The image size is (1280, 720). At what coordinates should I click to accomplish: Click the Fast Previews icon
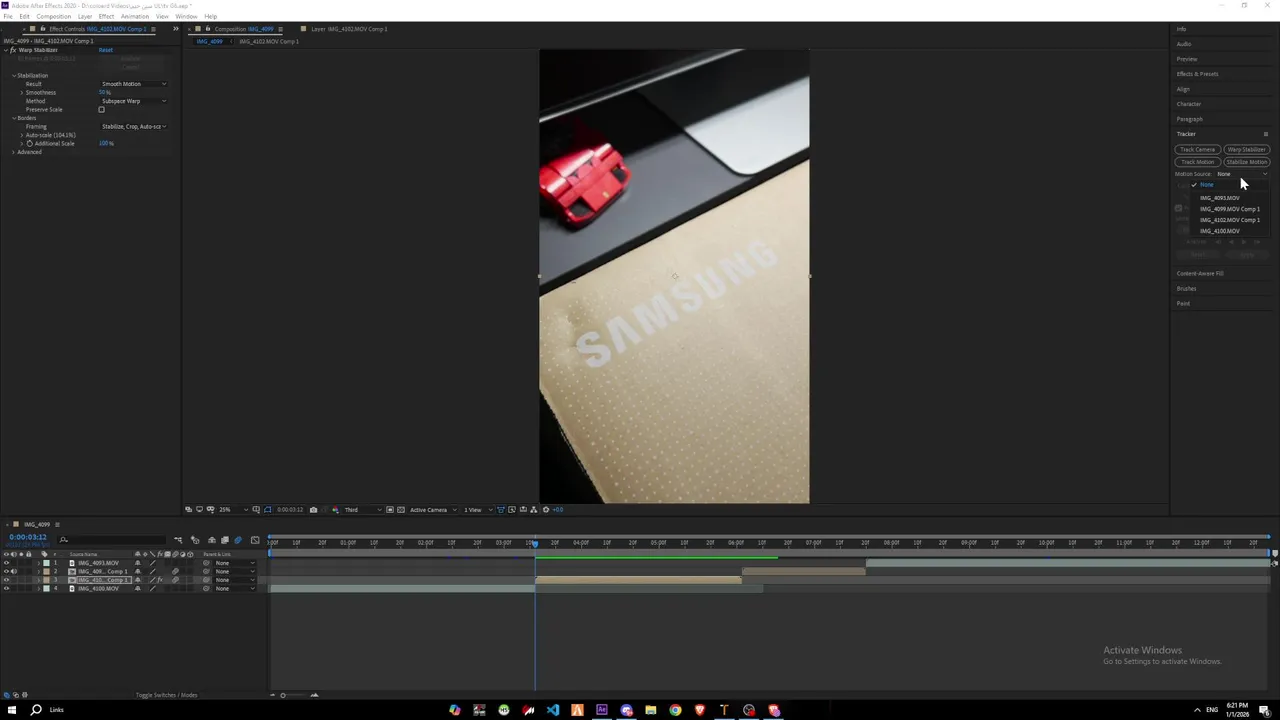click(512, 510)
